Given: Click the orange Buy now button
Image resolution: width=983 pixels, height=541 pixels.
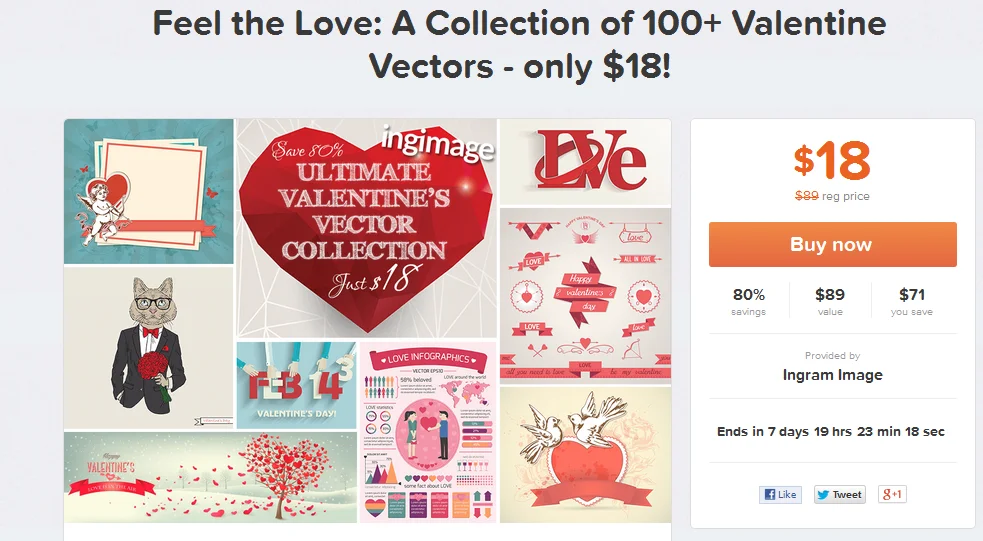Looking at the screenshot, I should point(833,244).
